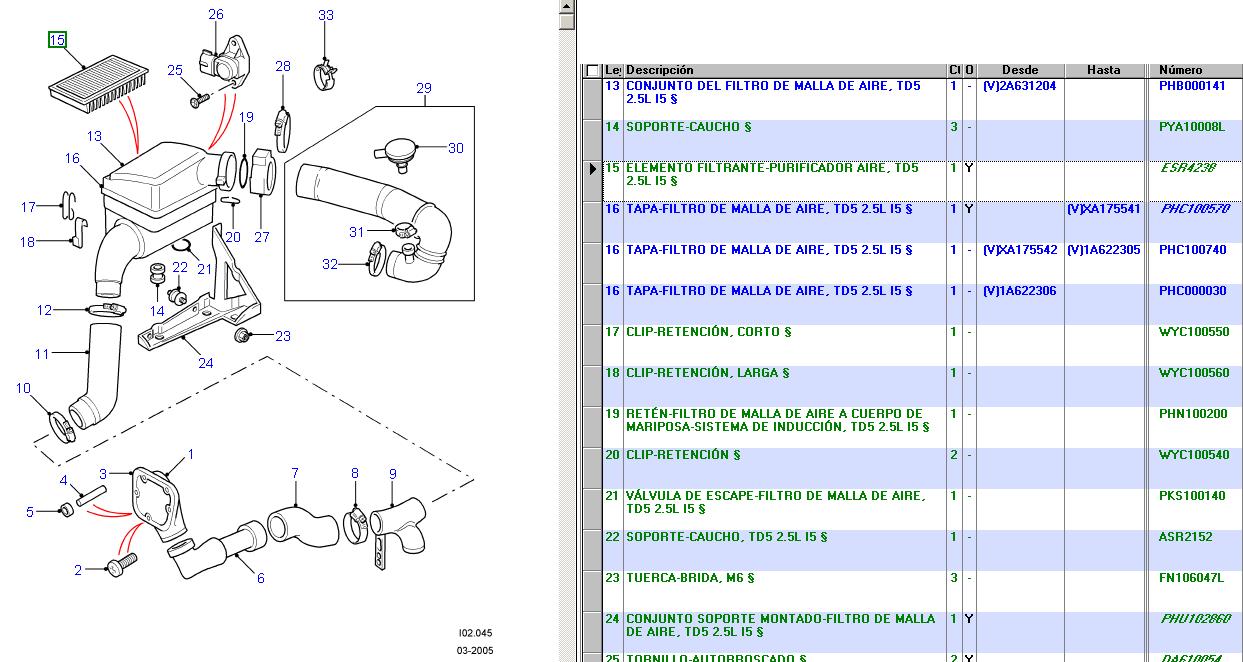Tick the select-all checkbox in table header
Image resolution: width=1243 pixels, height=662 pixels.
[x=593, y=71]
